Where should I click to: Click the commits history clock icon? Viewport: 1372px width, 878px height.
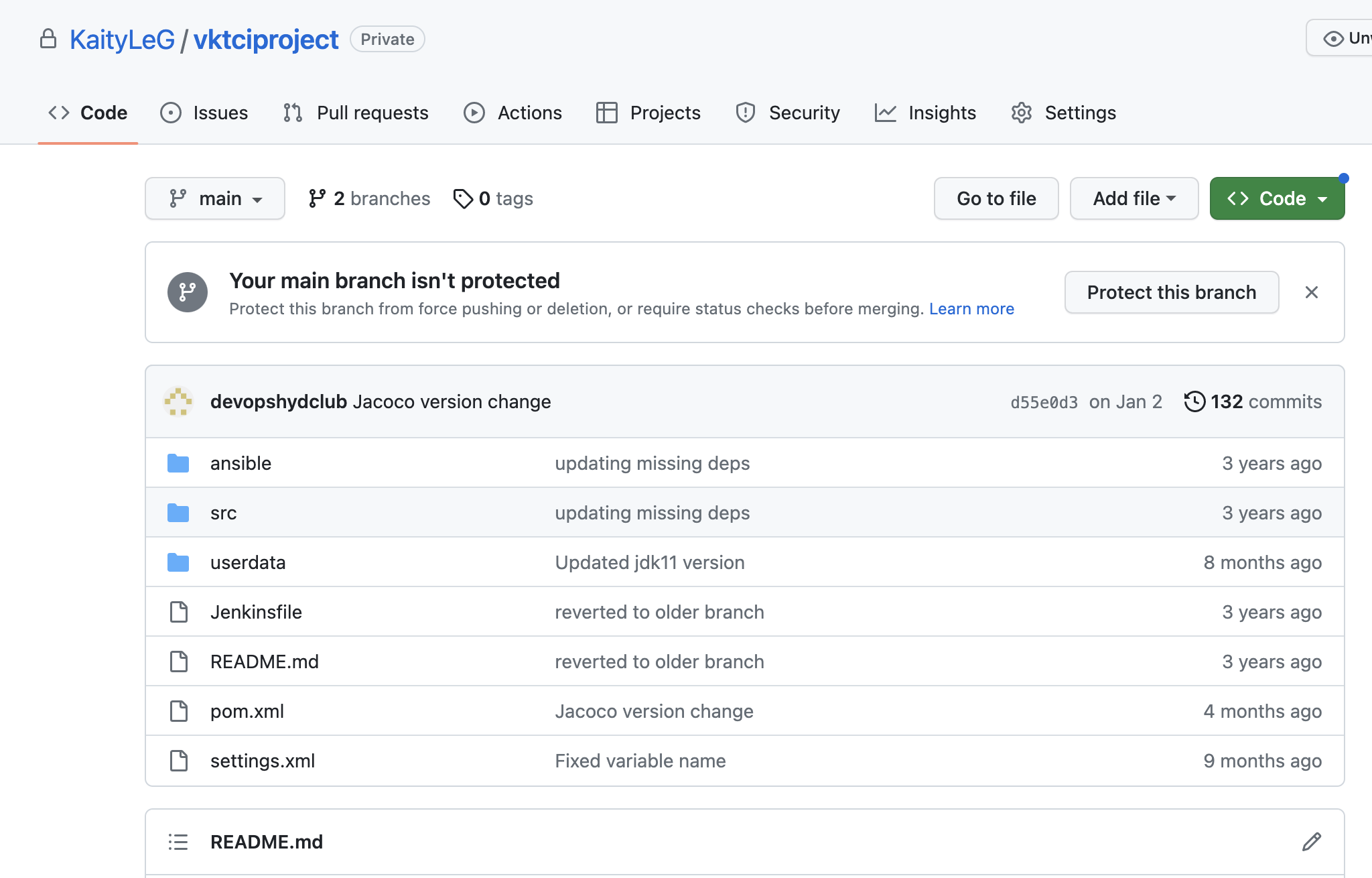pos(1194,401)
